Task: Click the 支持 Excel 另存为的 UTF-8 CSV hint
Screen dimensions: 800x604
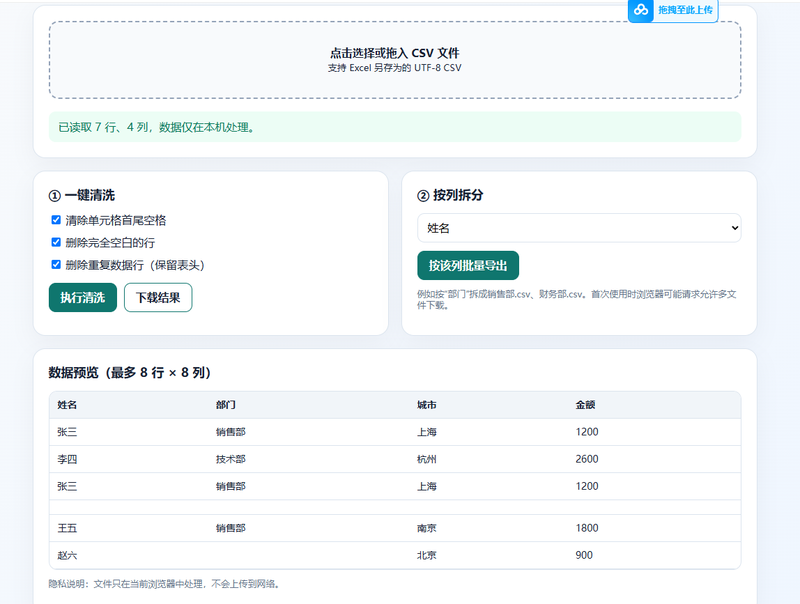Action: tap(394, 68)
